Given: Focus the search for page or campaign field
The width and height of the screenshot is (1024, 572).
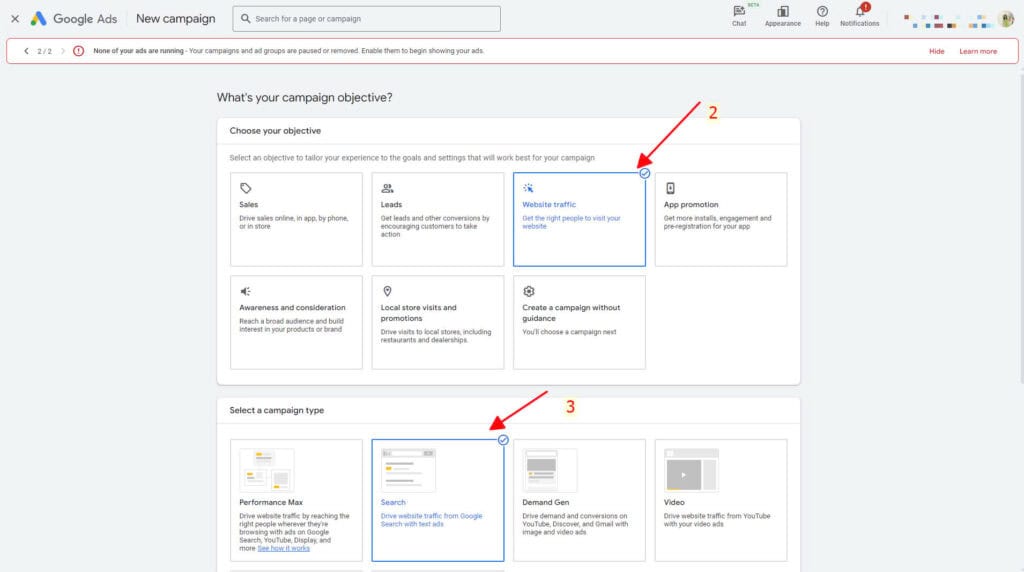Looking at the screenshot, I should (366, 19).
